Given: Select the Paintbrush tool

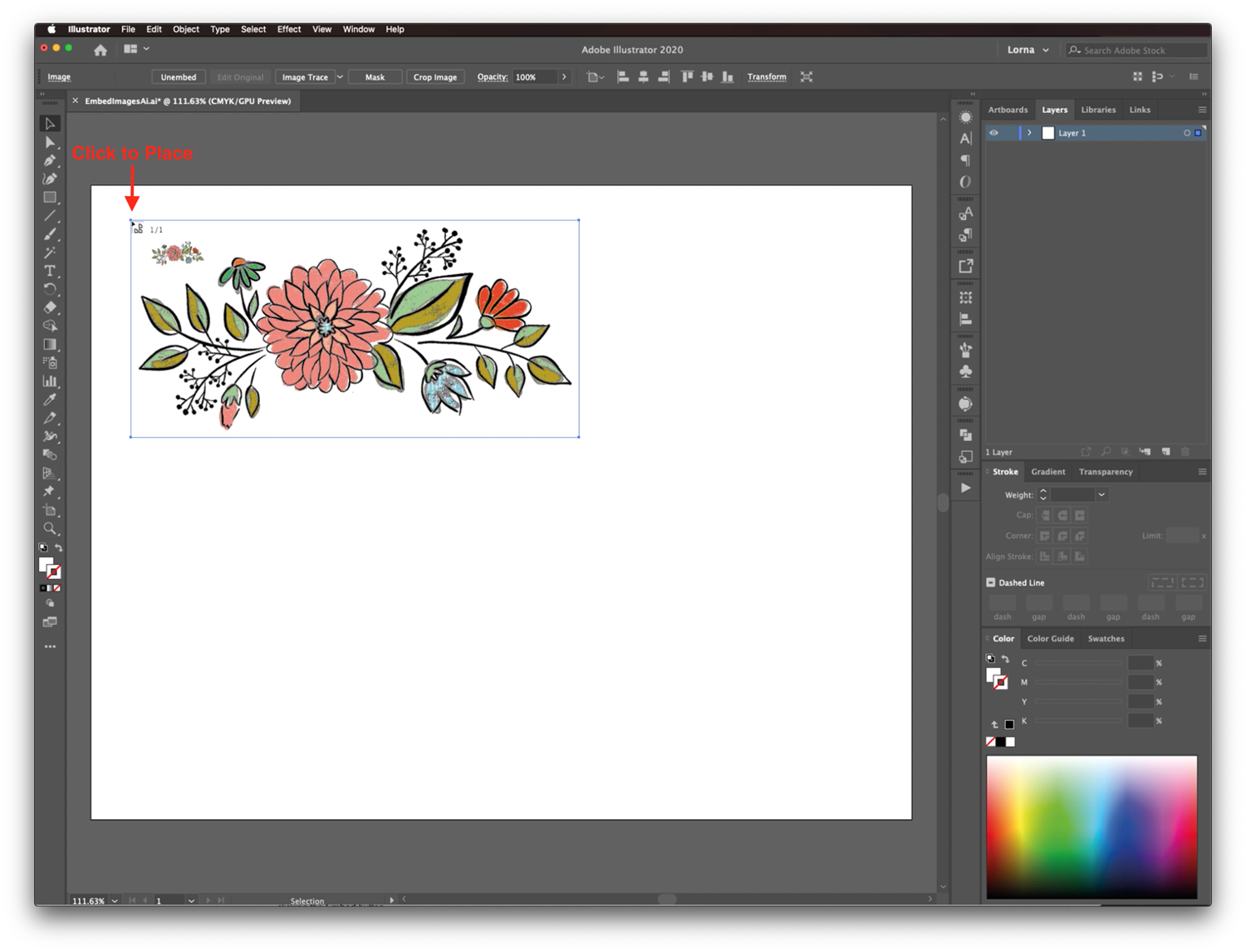Looking at the screenshot, I should [50, 234].
